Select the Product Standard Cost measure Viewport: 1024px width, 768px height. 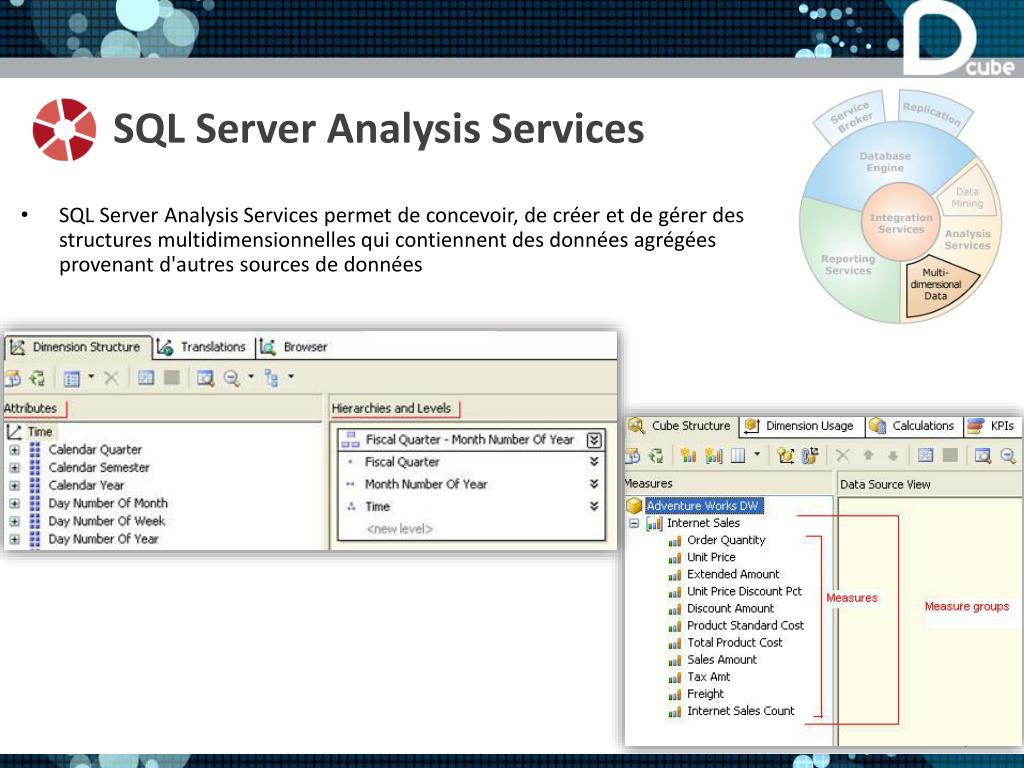(x=746, y=625)
